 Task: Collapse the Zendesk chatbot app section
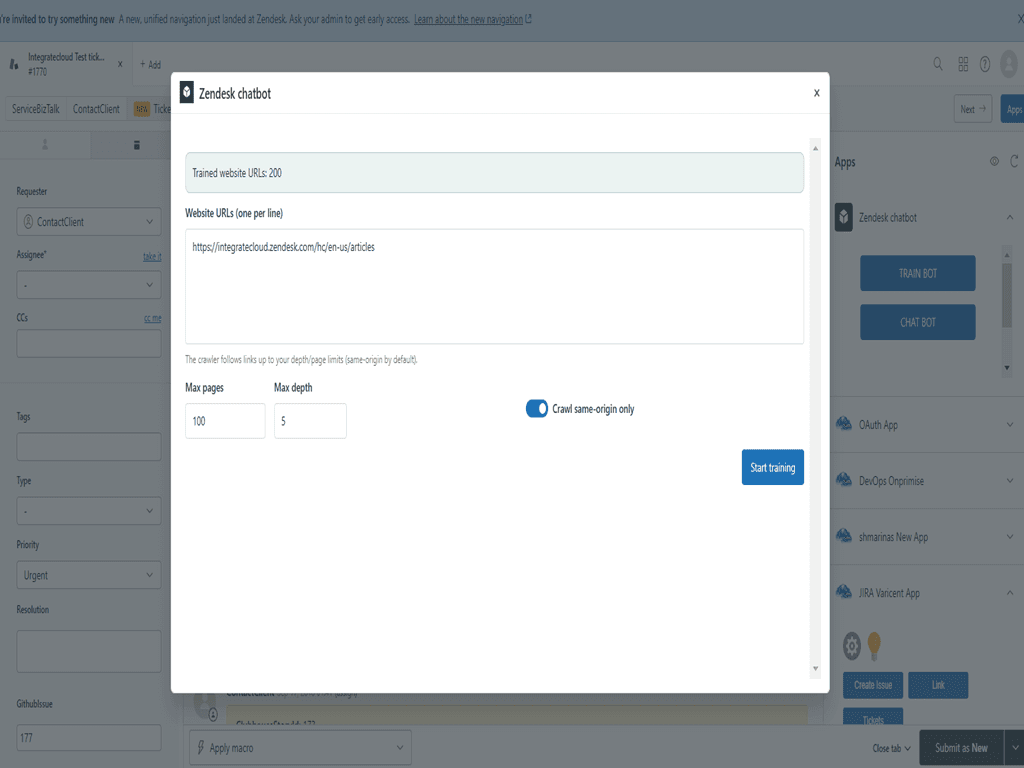[x=1010, y=217]
